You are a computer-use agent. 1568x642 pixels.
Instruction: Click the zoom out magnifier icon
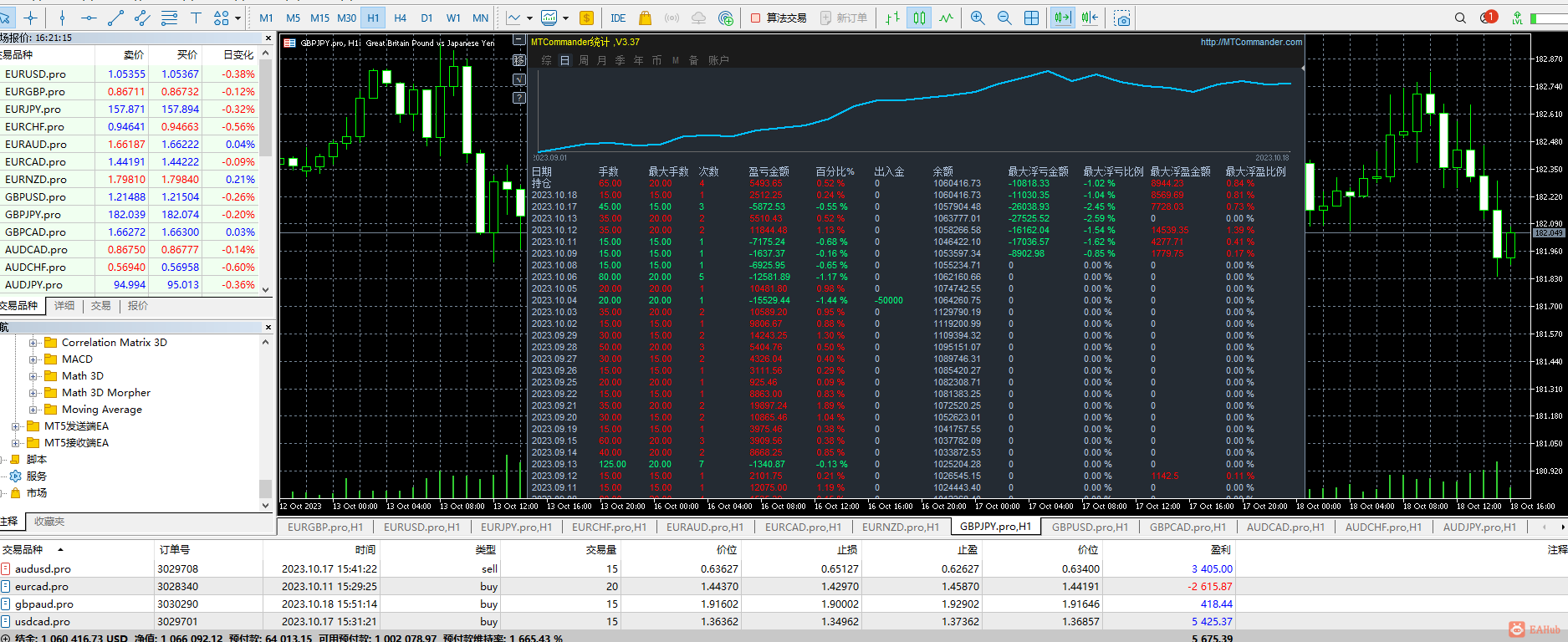click(x=1004, y=18)
